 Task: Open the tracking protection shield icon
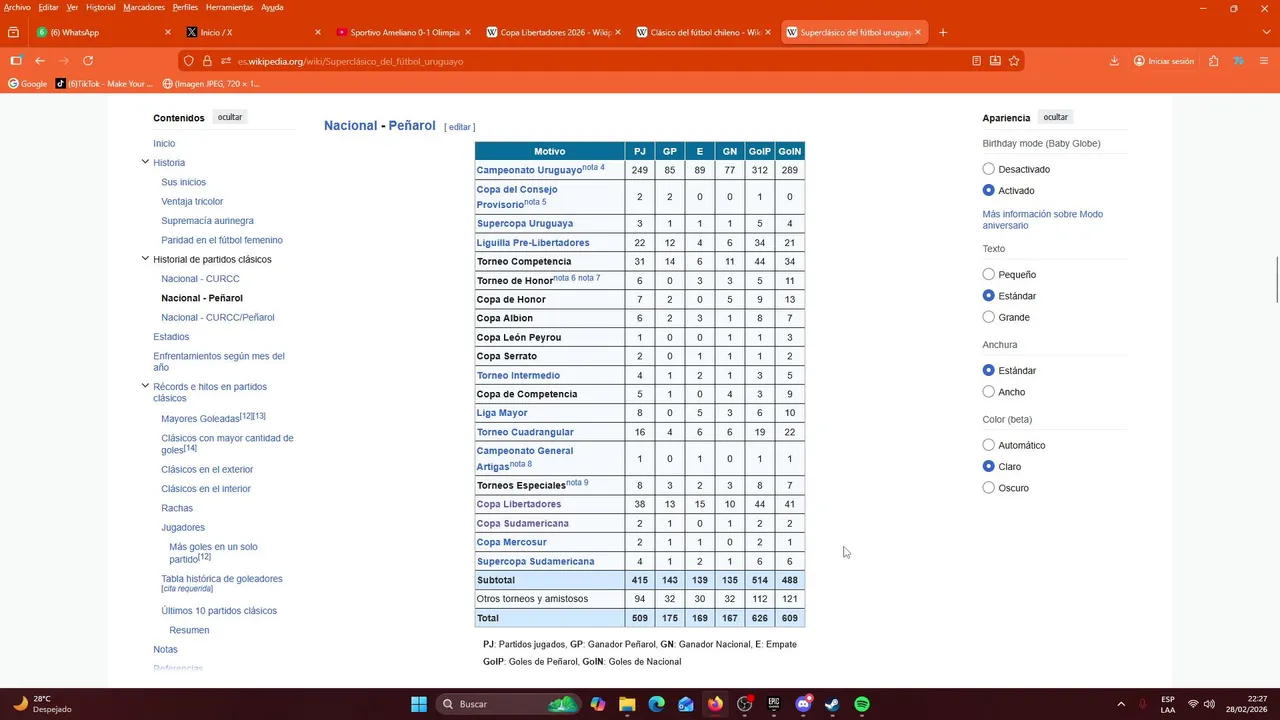(188, 61)
